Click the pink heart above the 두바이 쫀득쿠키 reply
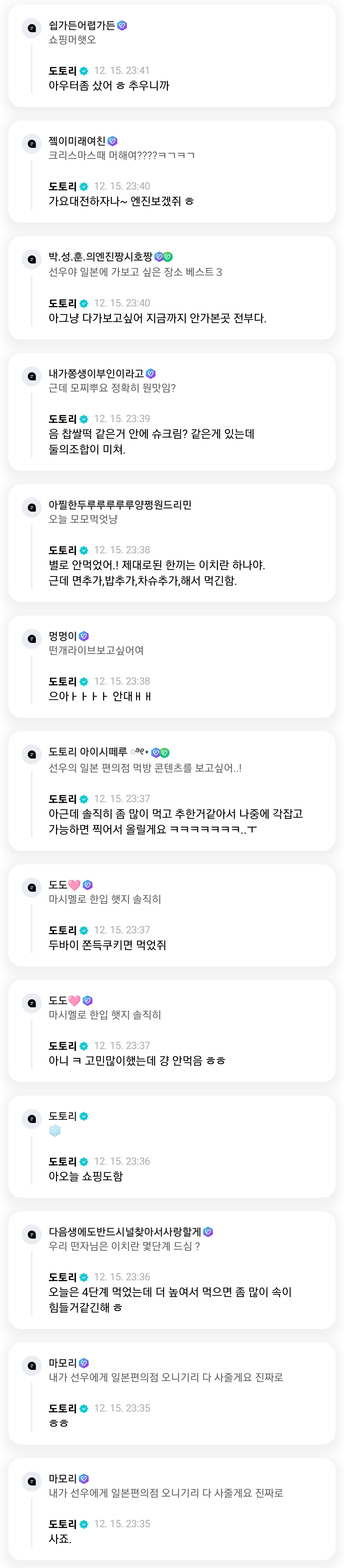Screen dimensions: 344x1568 click(74, 884)
